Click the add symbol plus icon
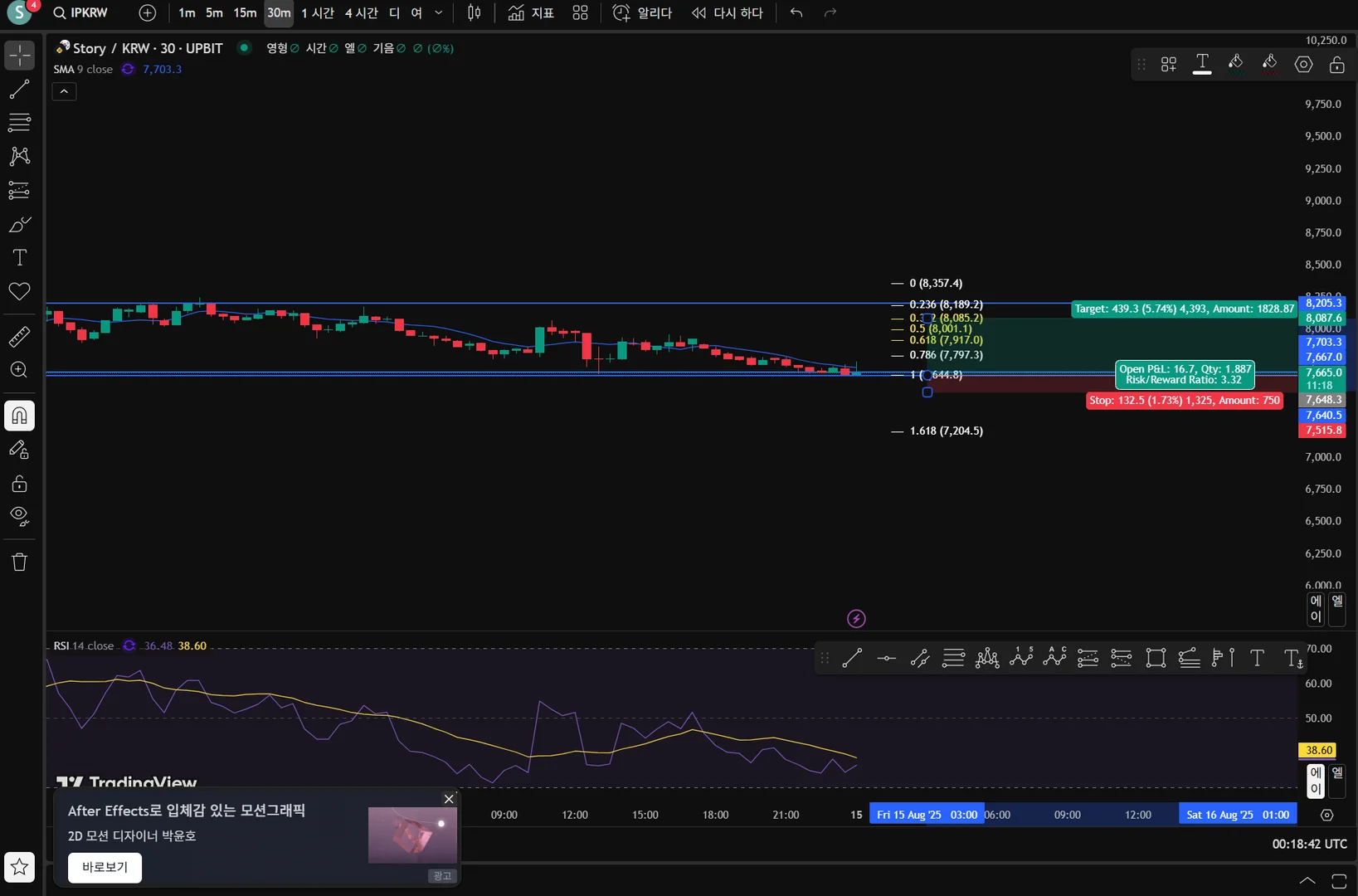The height and width of the screenshot is (896, 1358). pos(147,13)
